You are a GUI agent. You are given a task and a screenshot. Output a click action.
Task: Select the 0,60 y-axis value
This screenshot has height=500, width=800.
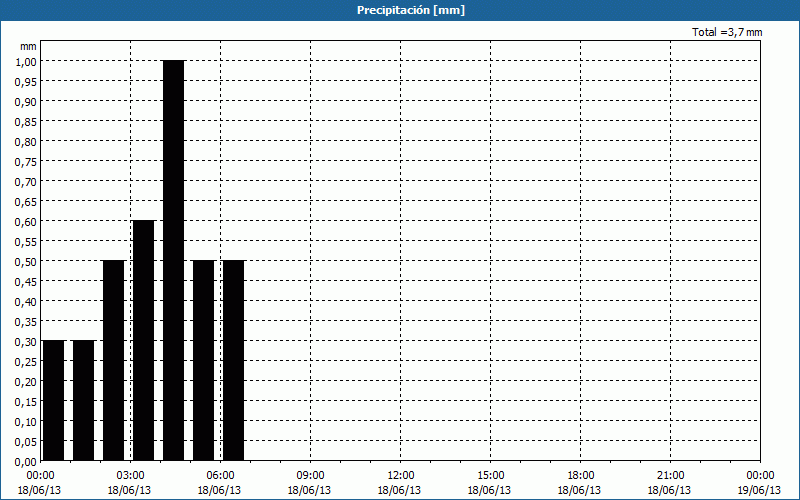(x=26, y=221)
